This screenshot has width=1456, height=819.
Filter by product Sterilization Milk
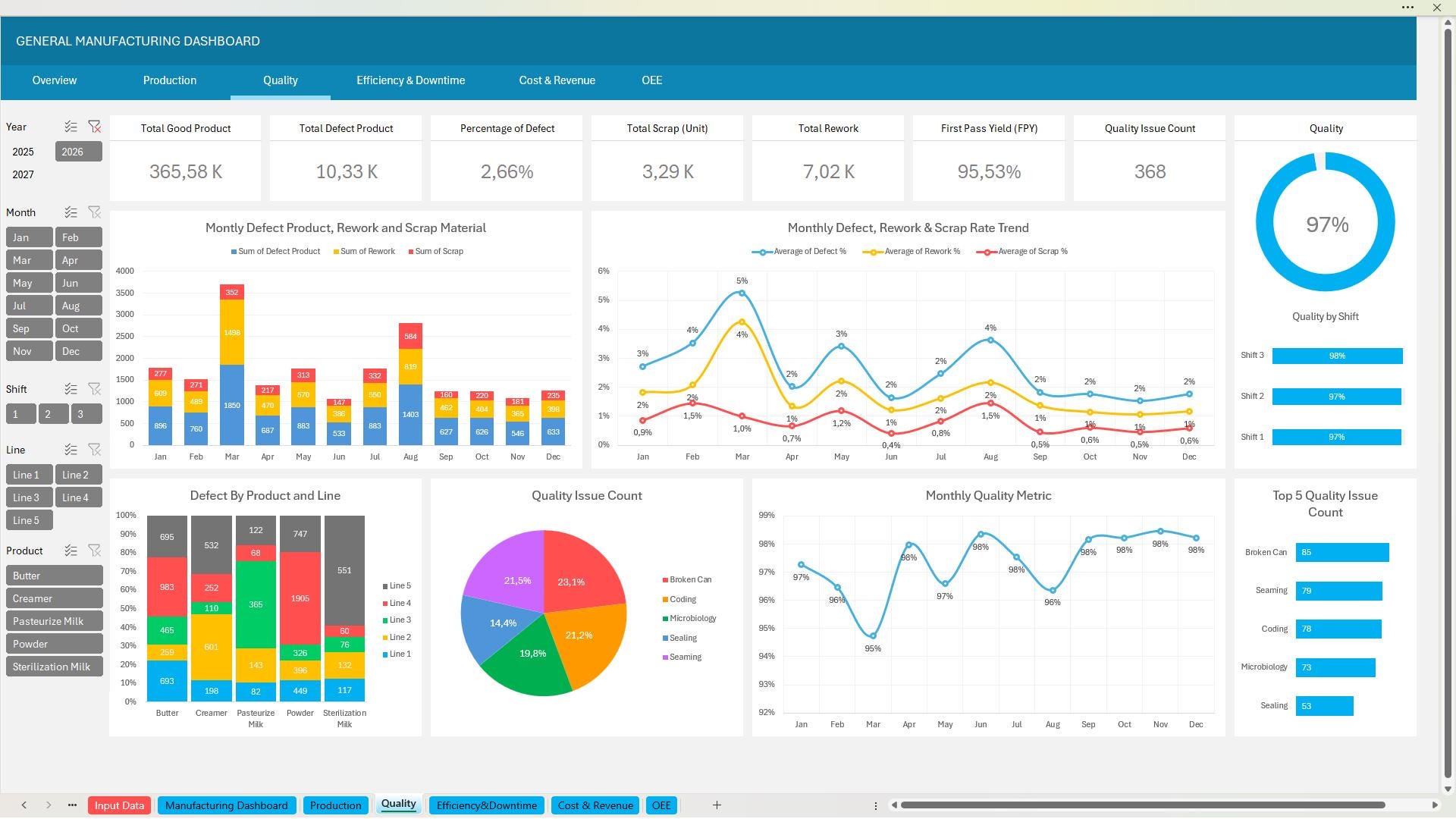click(54, 667)
